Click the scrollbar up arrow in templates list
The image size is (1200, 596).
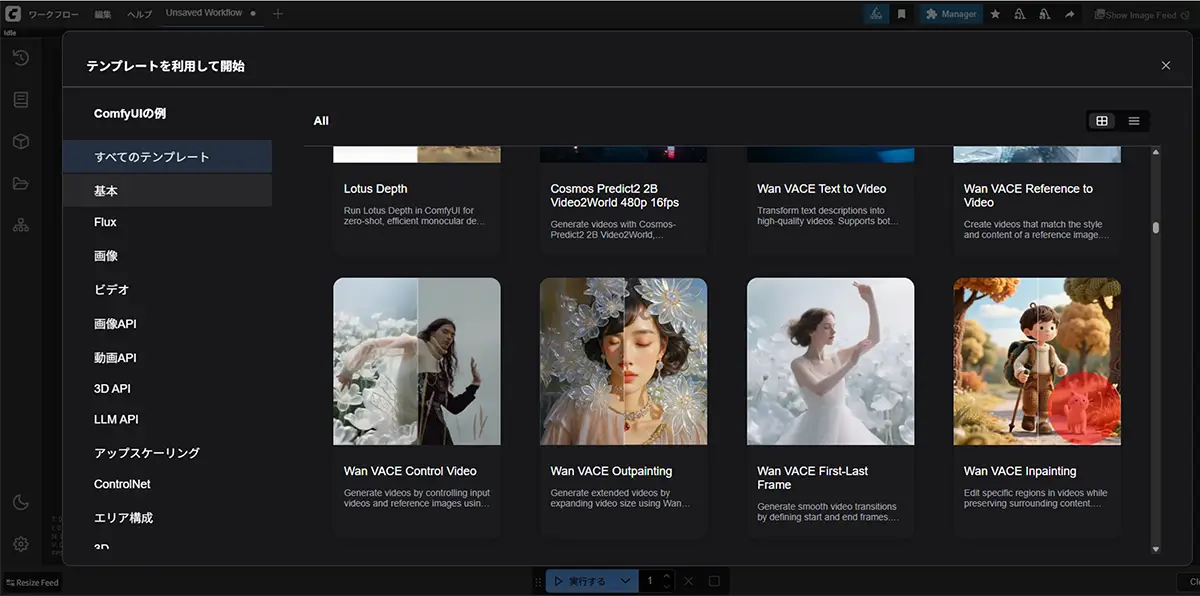point(1156,153)
